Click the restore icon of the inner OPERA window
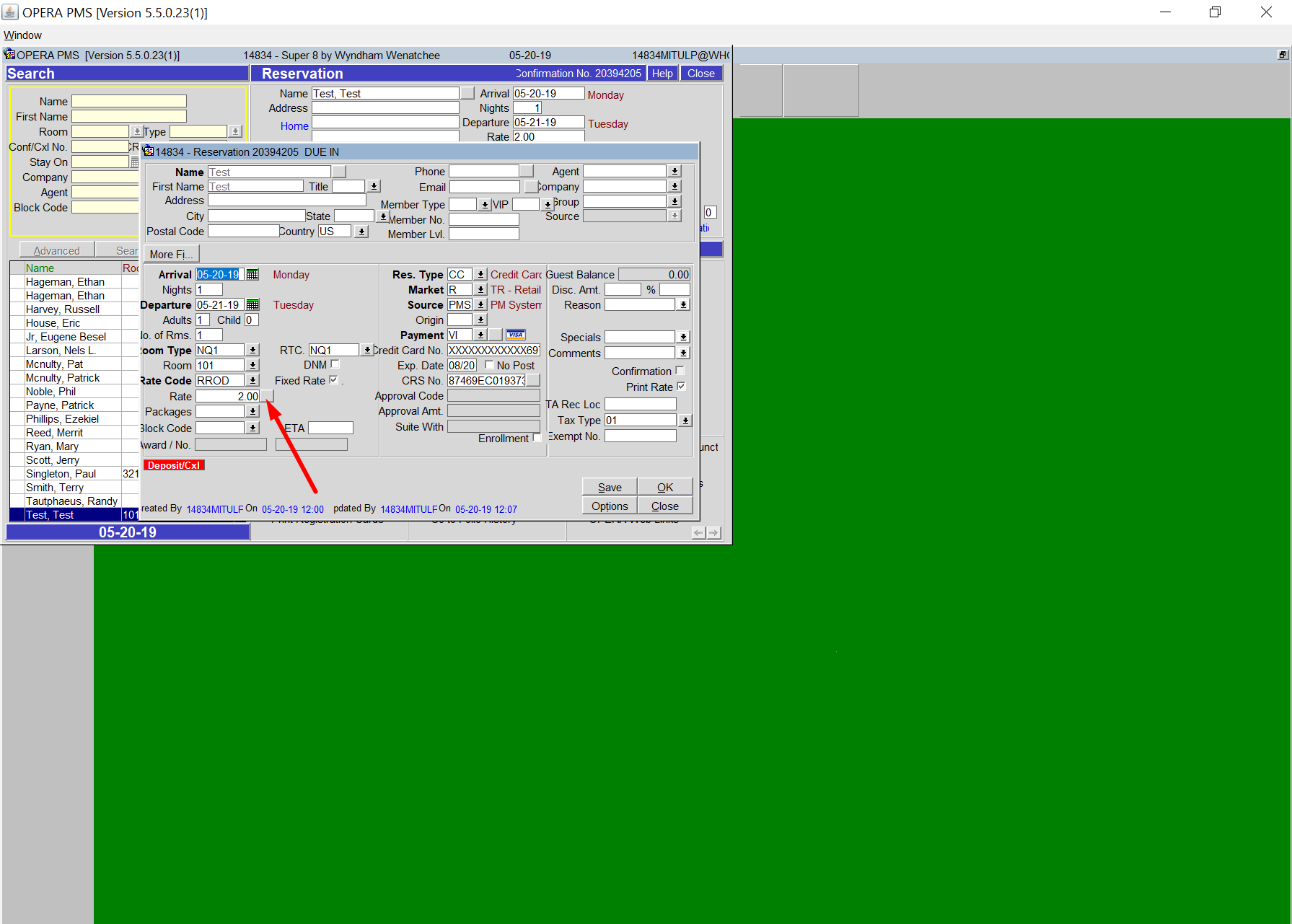 pos(1283,54)
